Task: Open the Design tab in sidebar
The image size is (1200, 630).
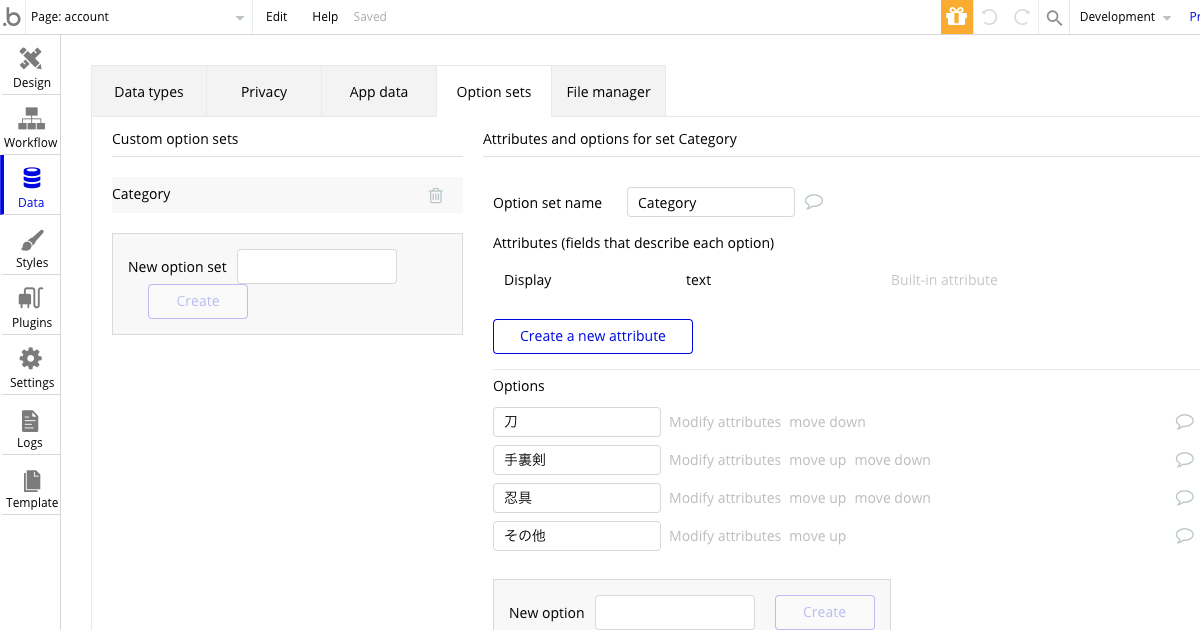Action: (31, 67)
